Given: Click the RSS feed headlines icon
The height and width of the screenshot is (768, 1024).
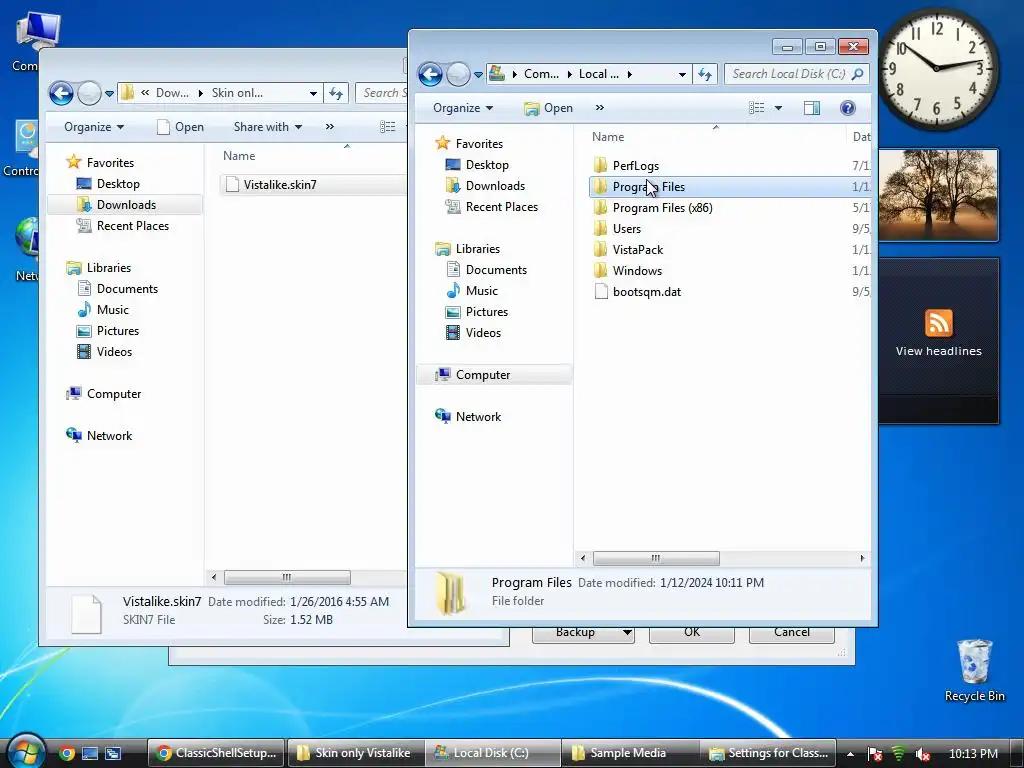Looking at the screenshot, I should pos(938,323).
